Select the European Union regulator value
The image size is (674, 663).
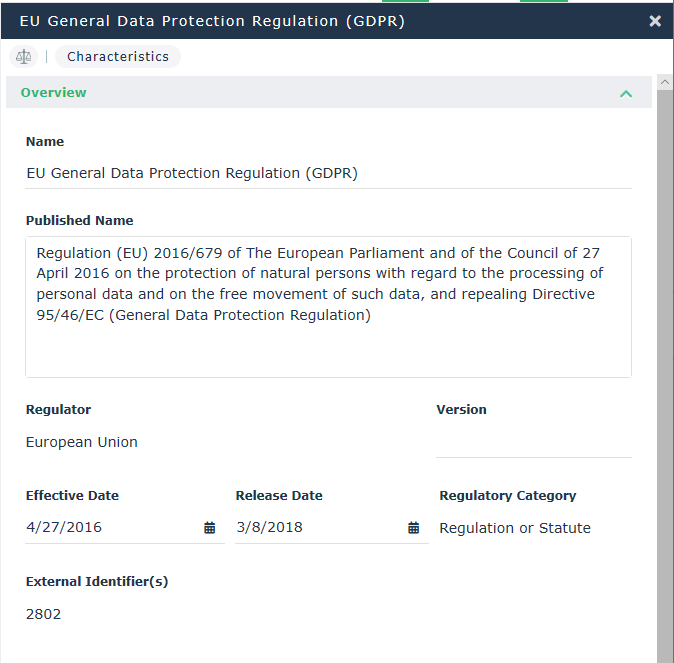(82, 442)
